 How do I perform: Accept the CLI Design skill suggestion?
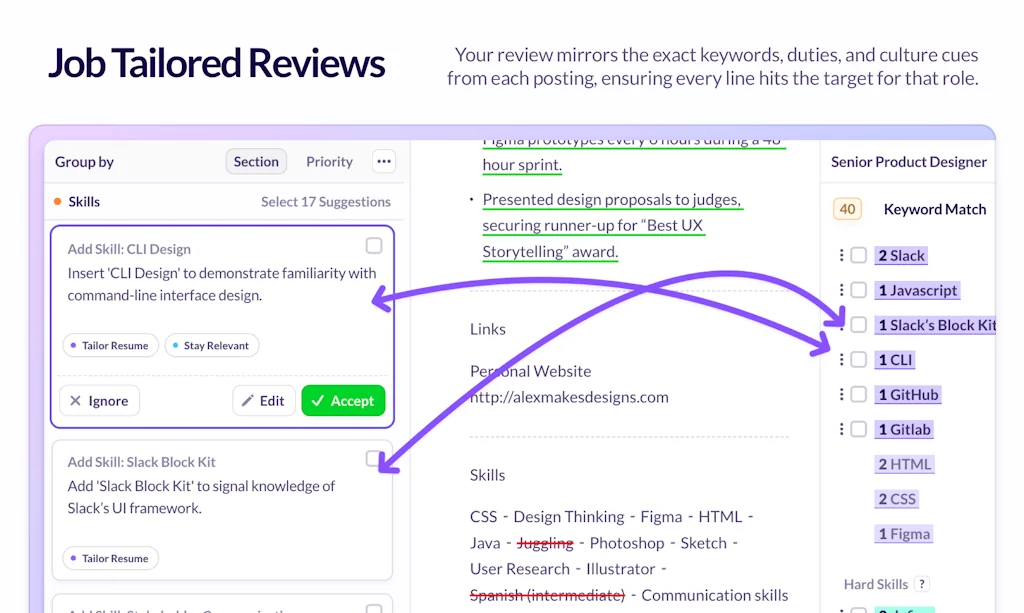pyautogui.click(x=342, y=401)
